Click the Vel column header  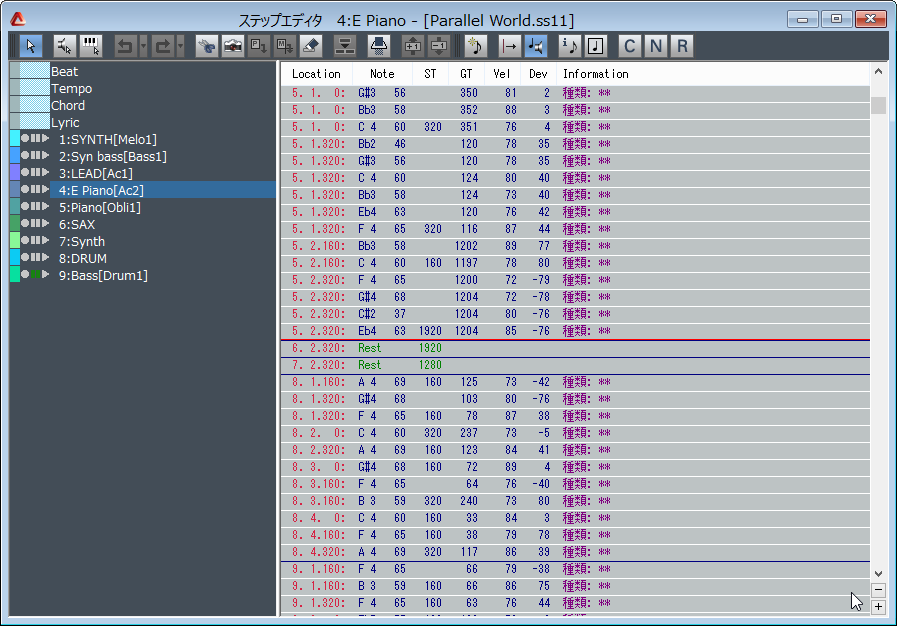point(502,74)
